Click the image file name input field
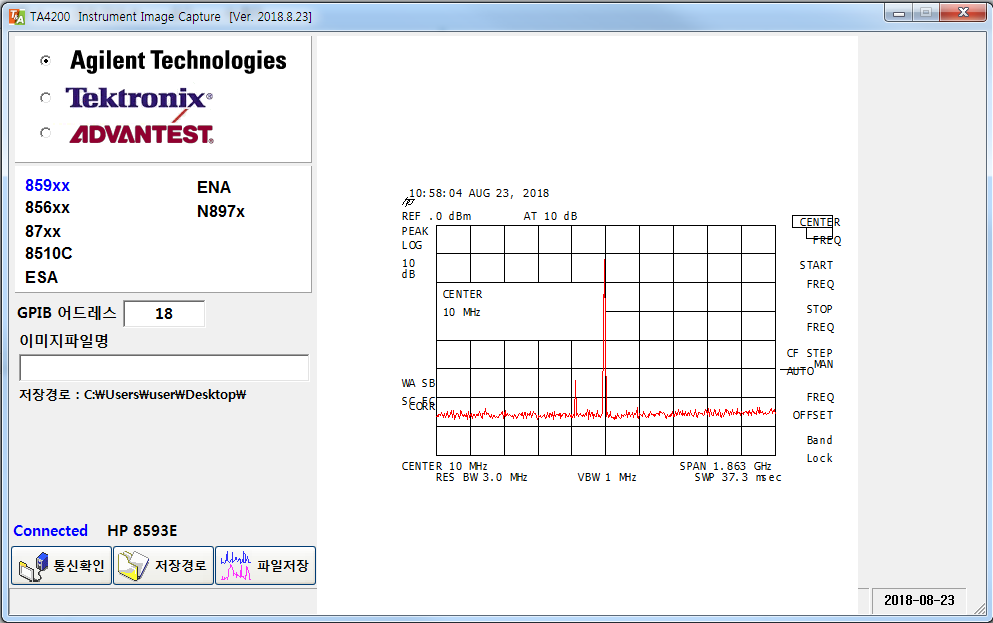 (164, 368)
